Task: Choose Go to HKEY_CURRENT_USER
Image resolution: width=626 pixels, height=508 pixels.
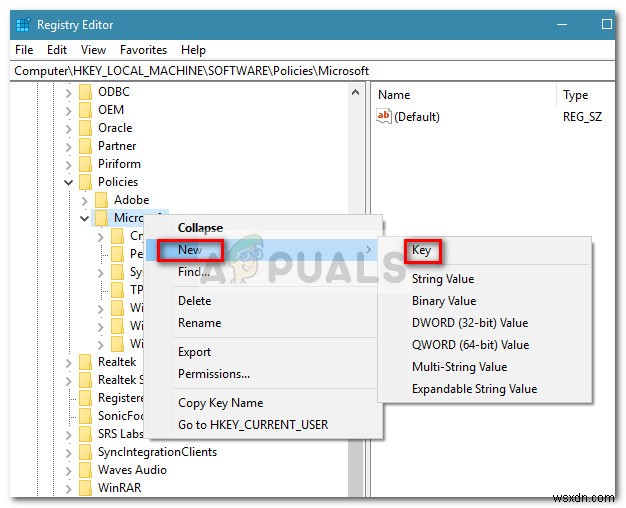Action: pos(263,425)
